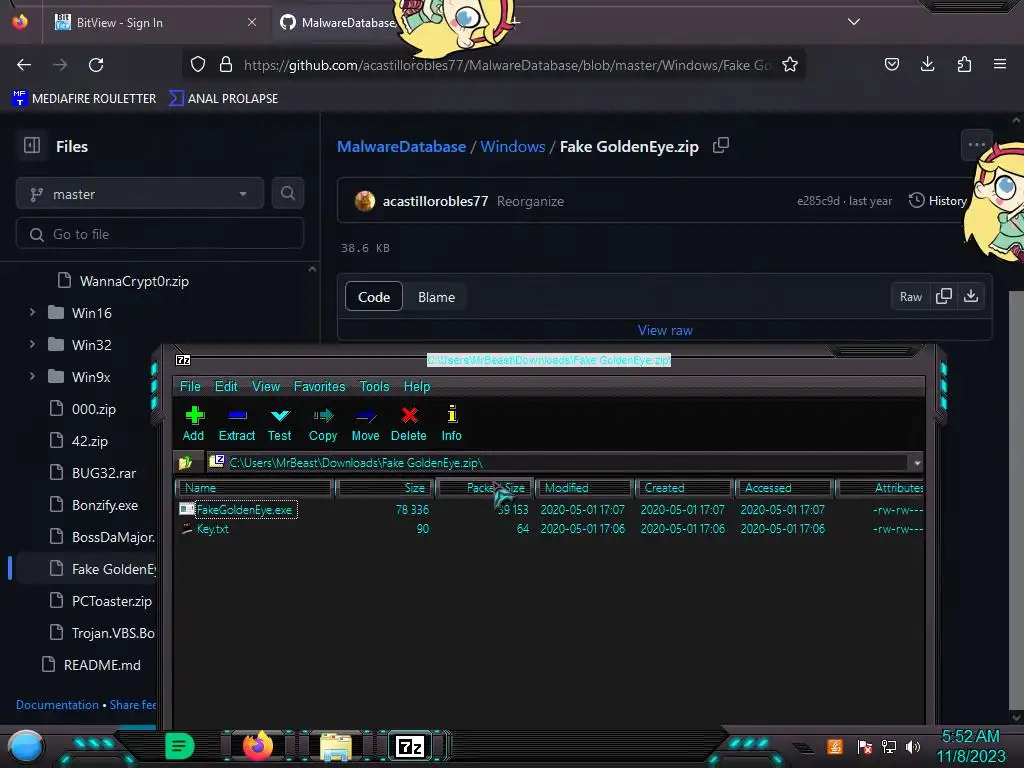Sort by the Modified column header
Screen dimensions: 1024x768
tap(584, 488)
